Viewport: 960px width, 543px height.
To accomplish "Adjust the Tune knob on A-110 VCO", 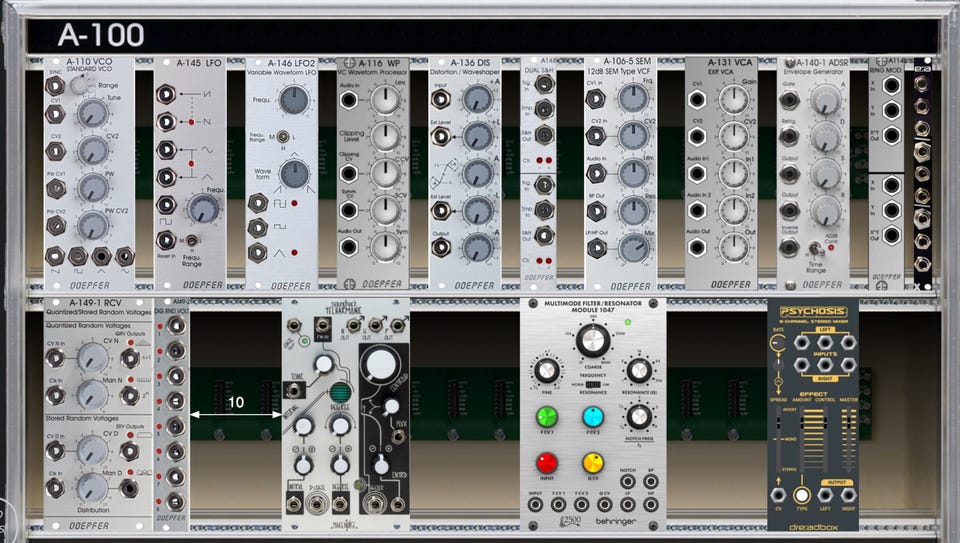I will click(x=93, y=114).
